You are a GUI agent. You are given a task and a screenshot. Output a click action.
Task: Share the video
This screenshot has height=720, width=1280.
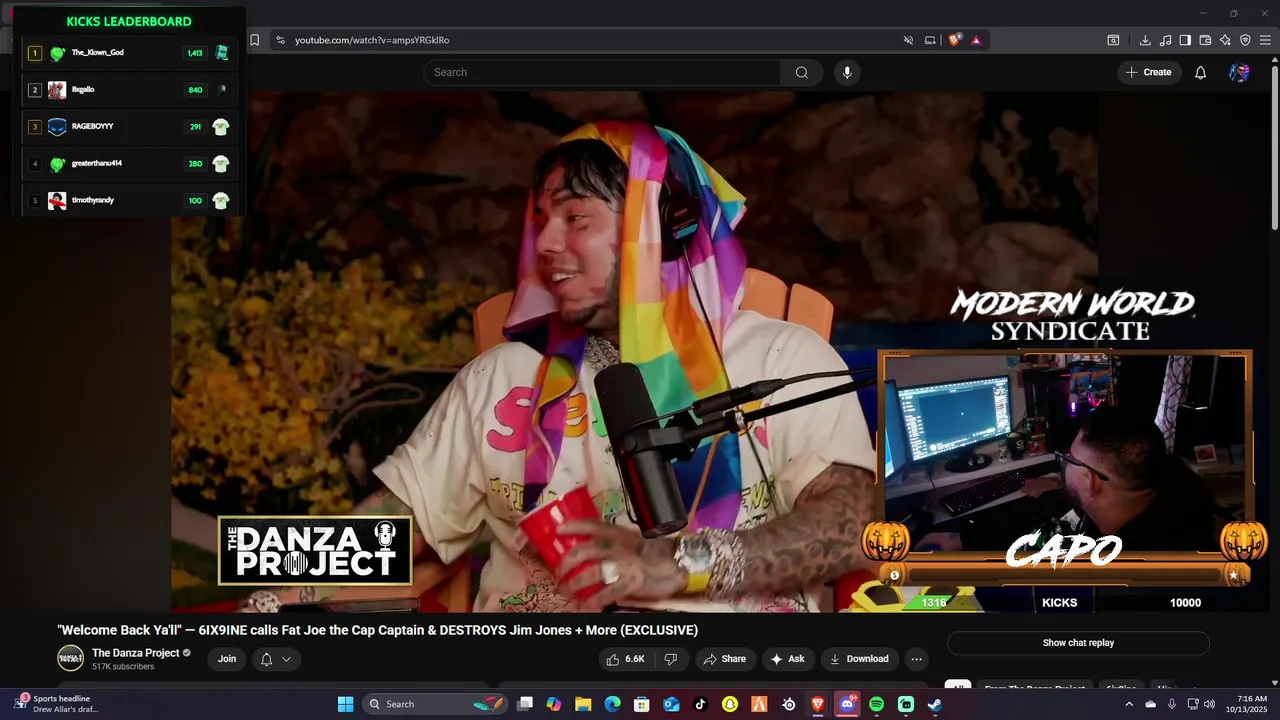[x=724, y=659]
